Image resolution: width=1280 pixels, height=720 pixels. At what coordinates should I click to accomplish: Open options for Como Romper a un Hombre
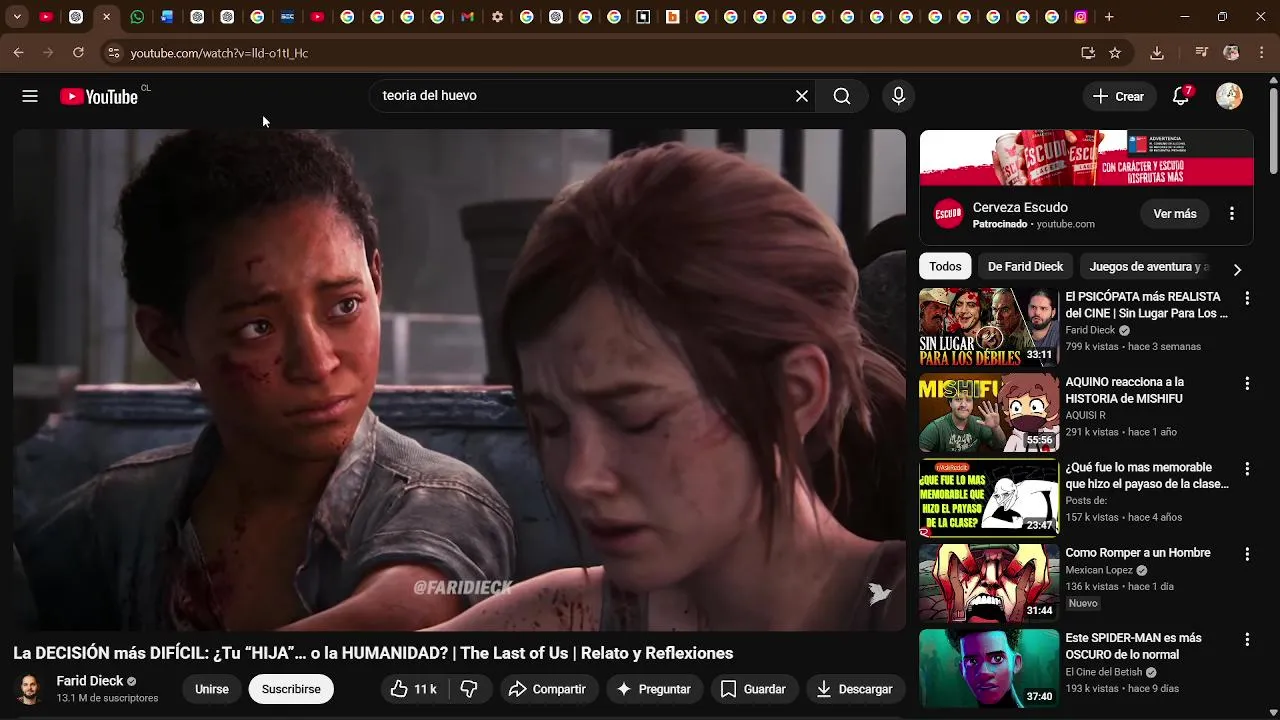click(x=1247, y=554)
